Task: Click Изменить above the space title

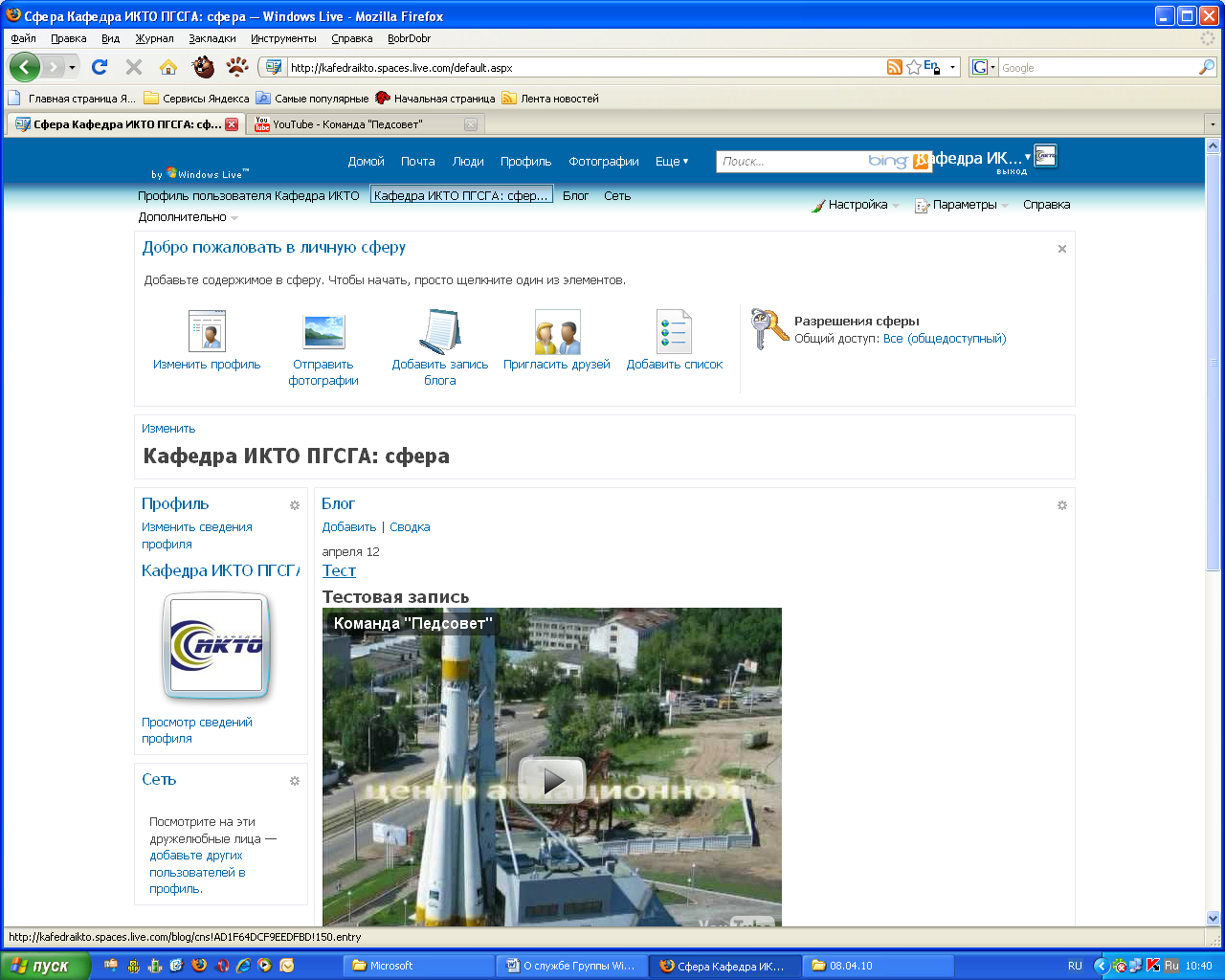Action: 168,429
